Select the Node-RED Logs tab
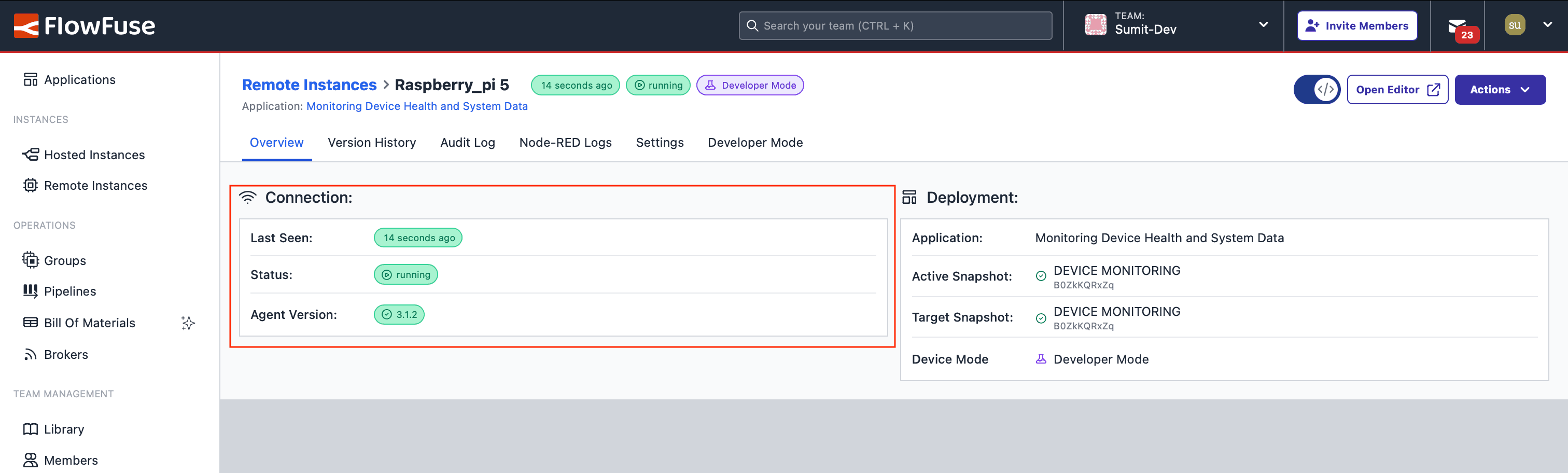Image resolution: width=1568 pixels, height=473 pixels. [566, 142]
